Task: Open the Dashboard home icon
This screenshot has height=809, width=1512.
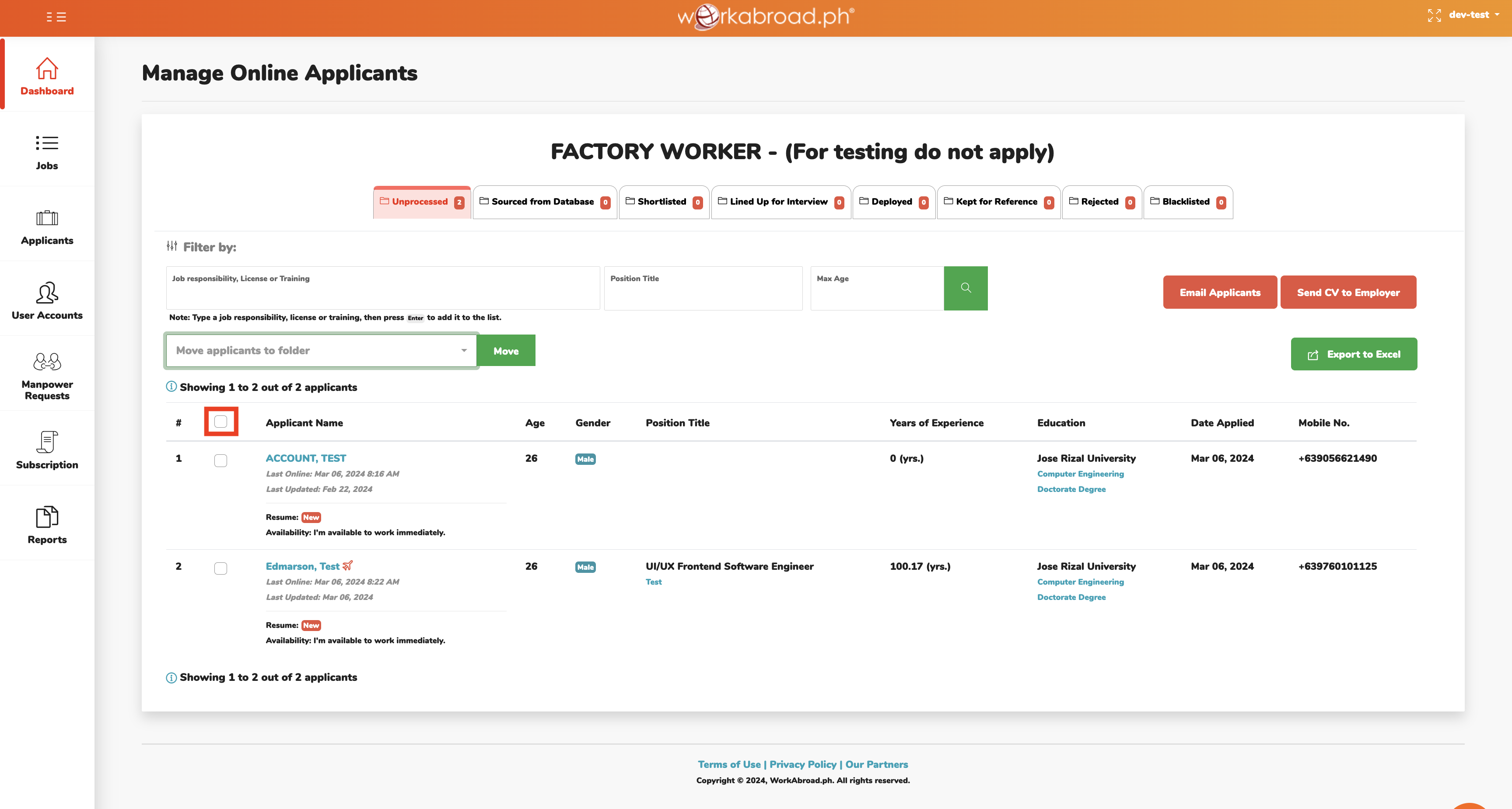Action: pyautogui.click(x=47, y=69)
